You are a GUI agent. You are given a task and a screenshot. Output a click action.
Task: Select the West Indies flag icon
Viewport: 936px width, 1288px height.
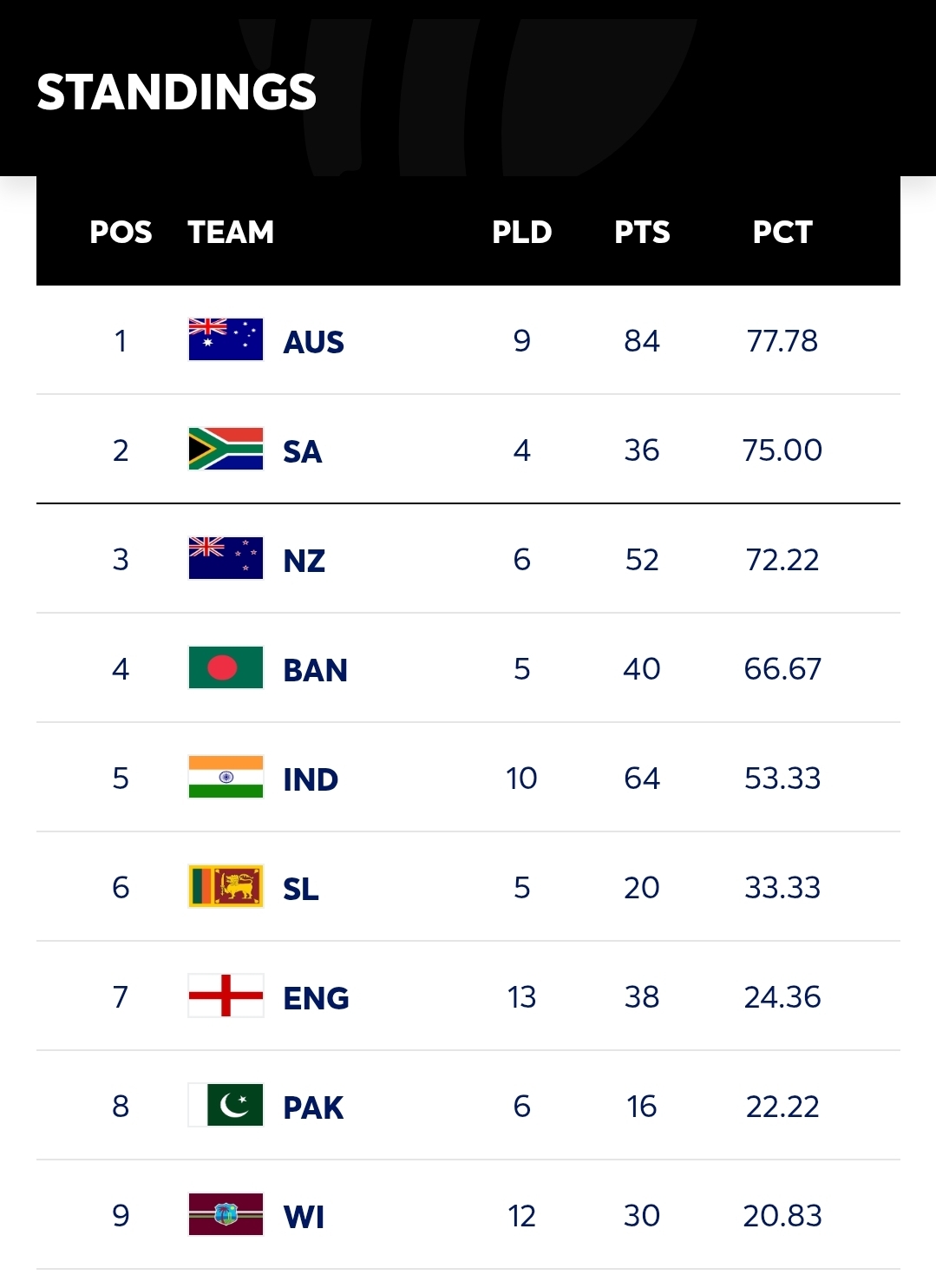(226, 1214)
